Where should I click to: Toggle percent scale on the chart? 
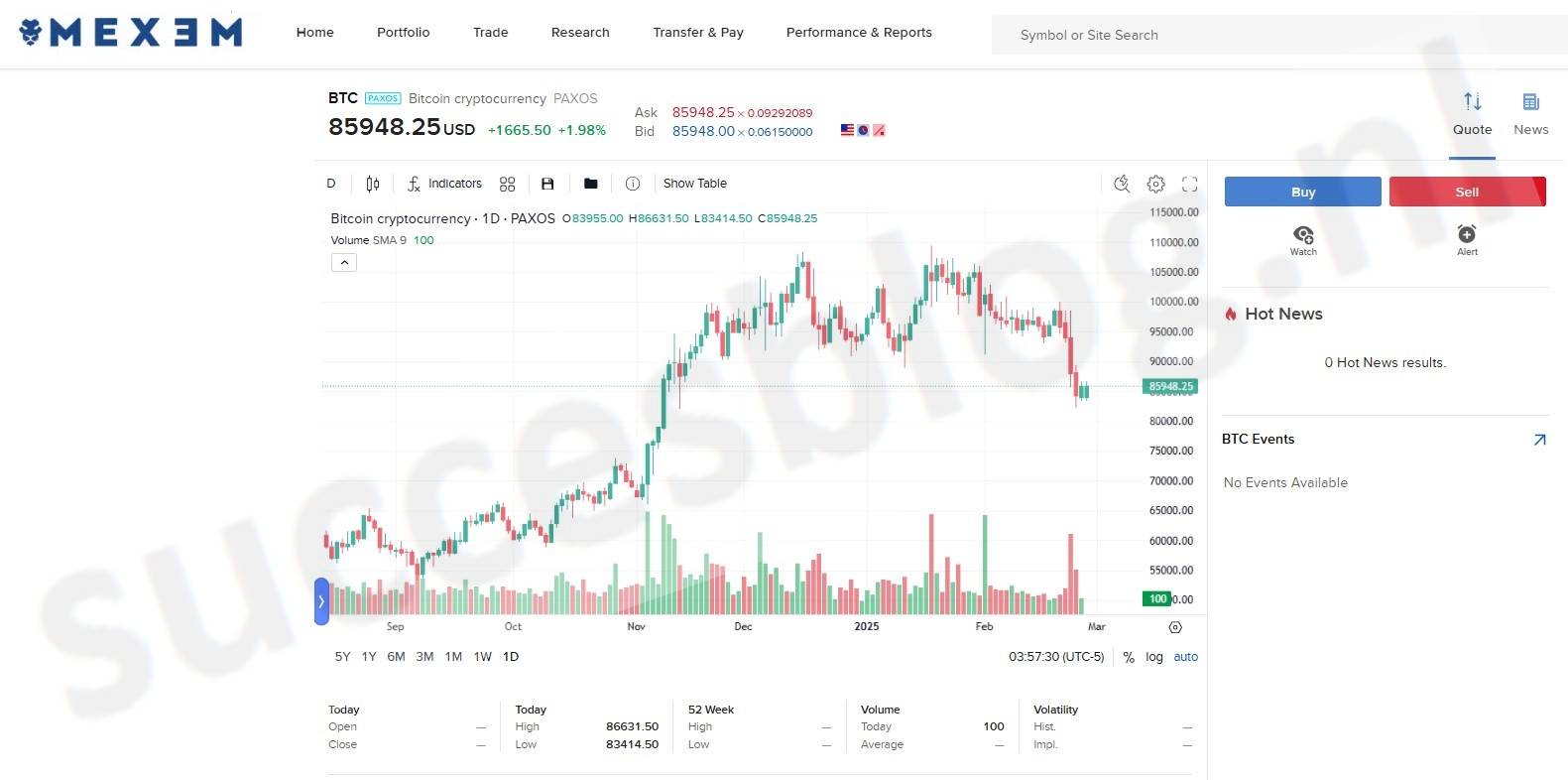pyautogui.click(x=1129, y=657)
